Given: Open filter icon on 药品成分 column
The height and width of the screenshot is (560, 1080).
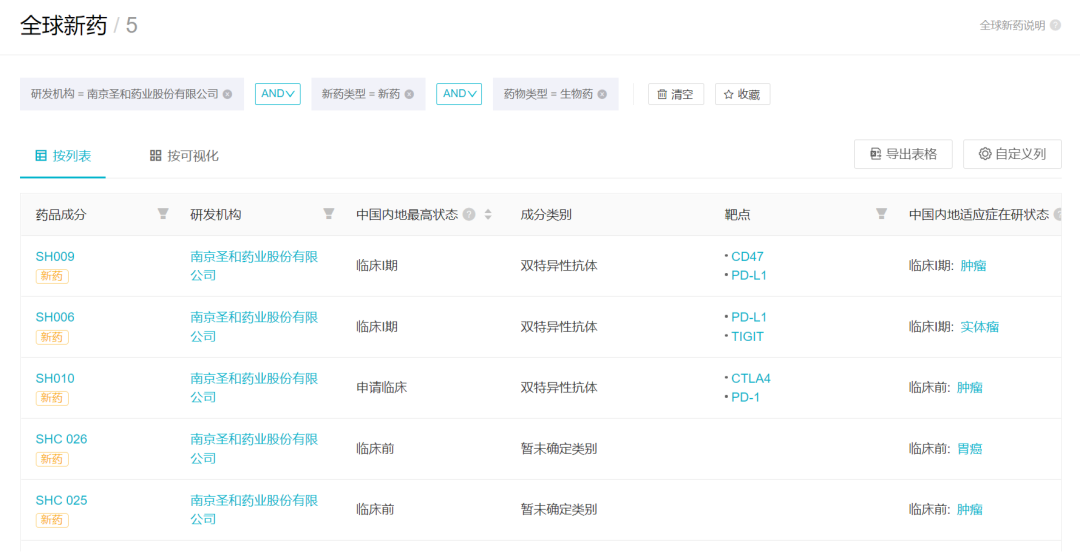Looking at the screenshot, I should (163, 214).
